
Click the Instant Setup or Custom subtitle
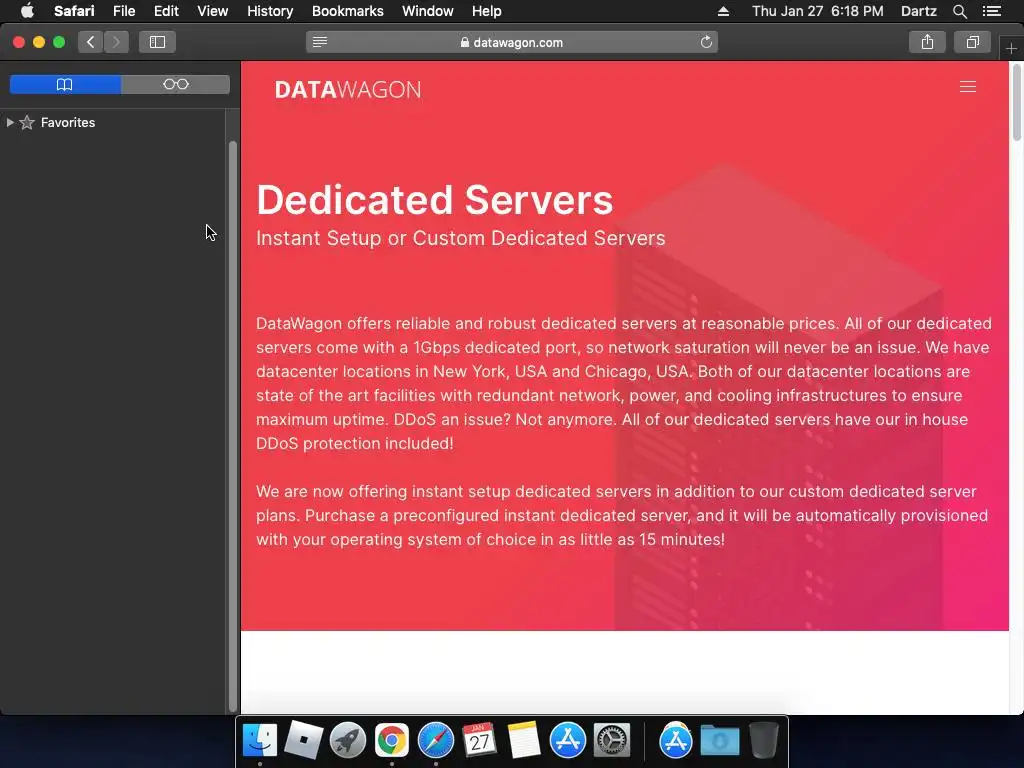(x=460, y=238)
